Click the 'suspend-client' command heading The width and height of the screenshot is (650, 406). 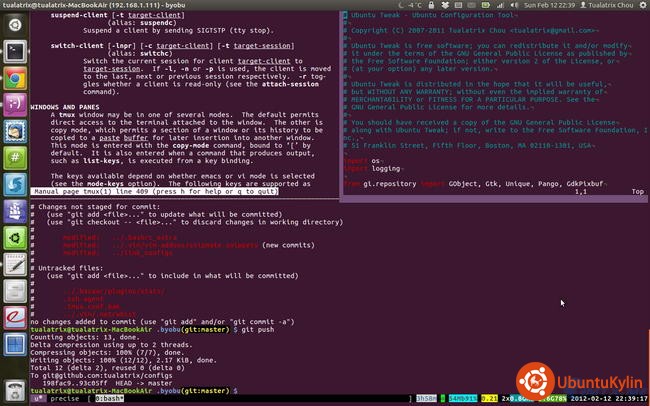click(79, 15)
